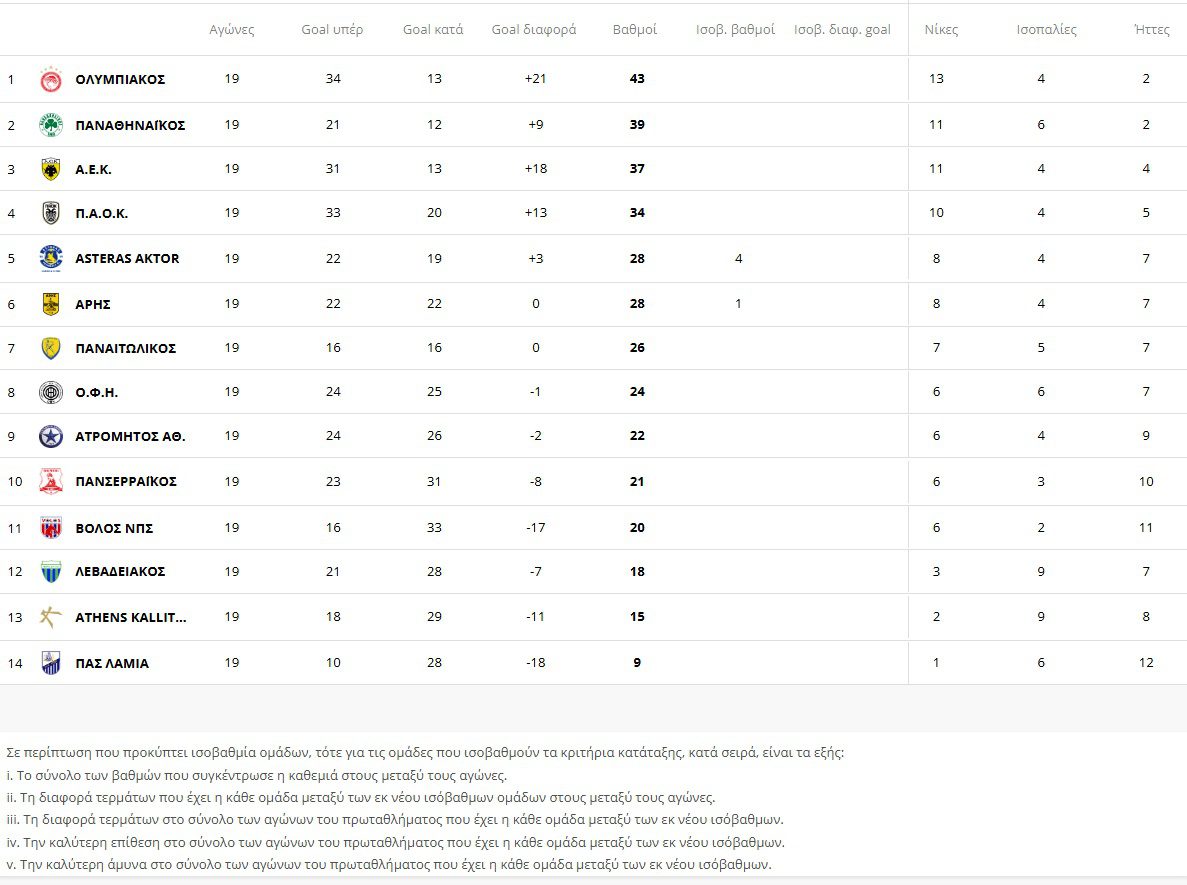Click the ΠΑΣ ΛΑΜΙΑ club crest
Viewport: 1187px width, 885px height.
click(x=51, y=663)
